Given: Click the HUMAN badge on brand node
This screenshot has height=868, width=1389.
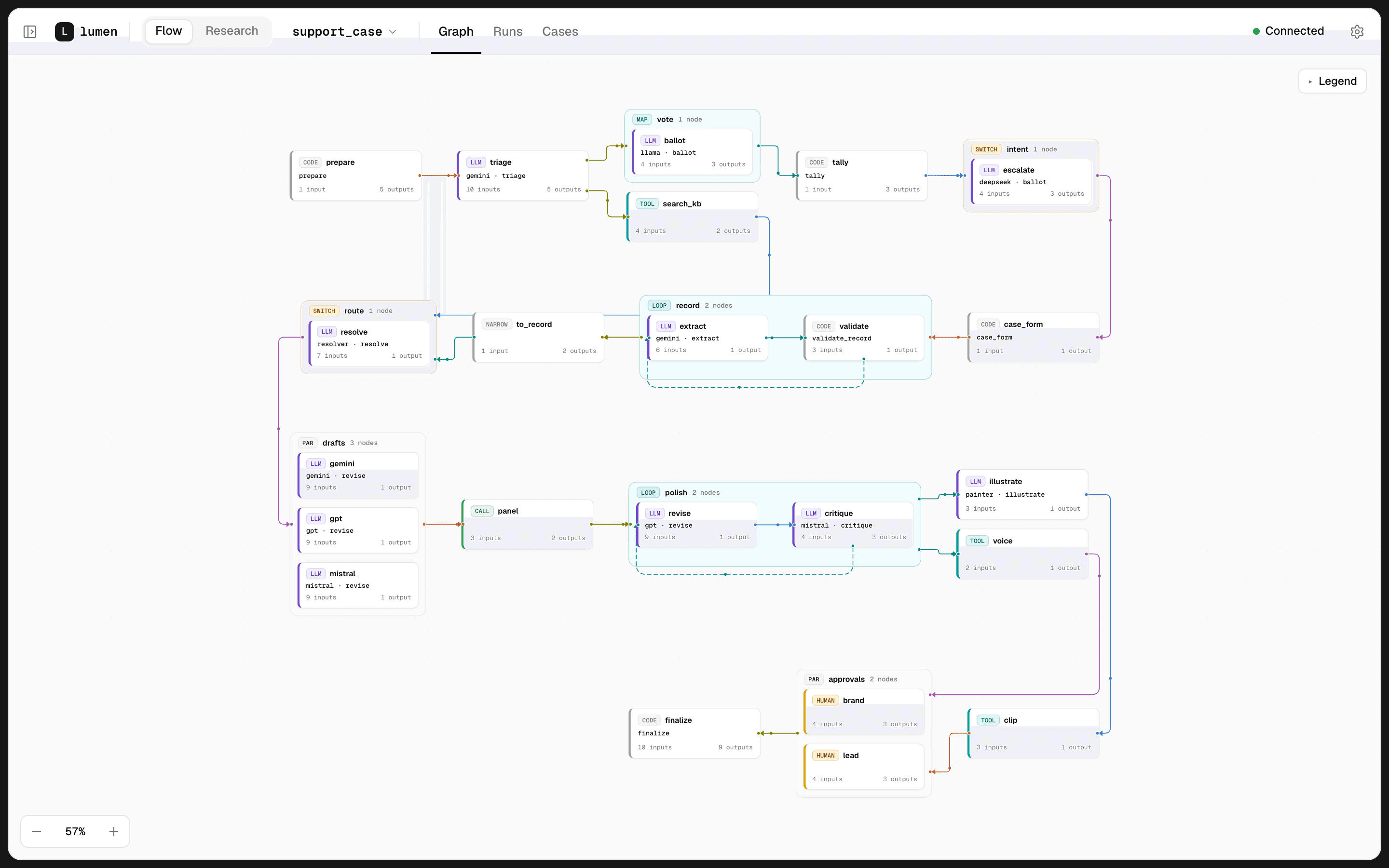Looking at the screenshot, I should (x=825, y=700).
